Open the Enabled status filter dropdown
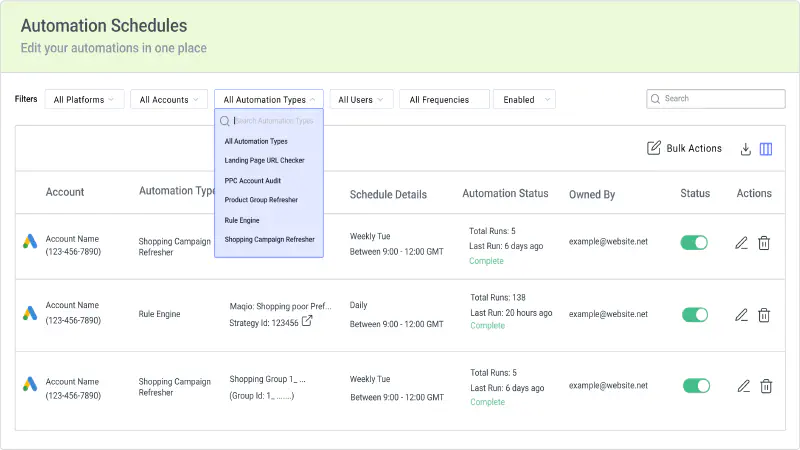Image resolution: width=800 pixels, height=450 pixels. click(524, 99)
